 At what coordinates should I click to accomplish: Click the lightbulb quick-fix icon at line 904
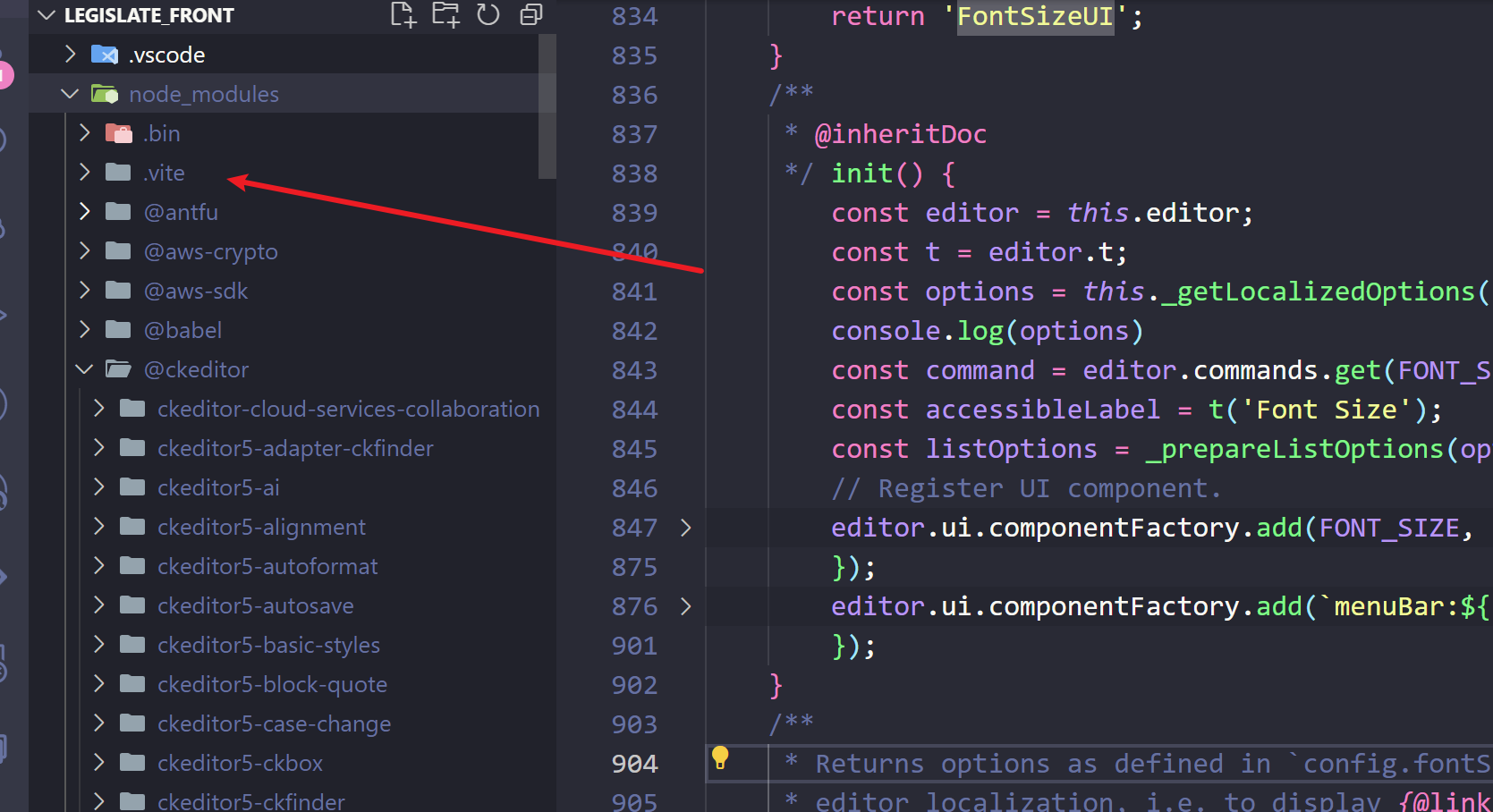[x=720, y=758]
